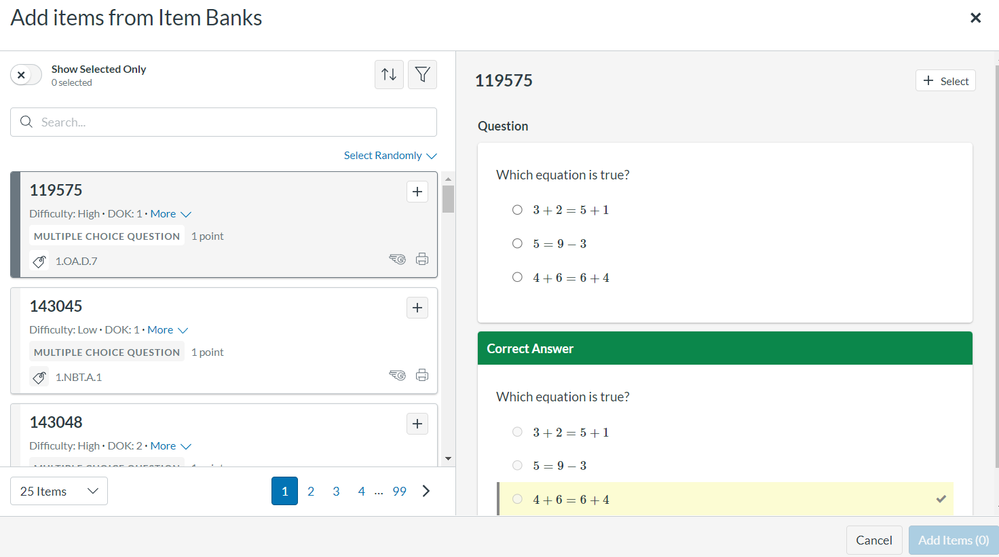The width and height of the screenshot is (999, 557).
Task: Expand the Select Randomly dropdown
Action: (x=390, y=156)
